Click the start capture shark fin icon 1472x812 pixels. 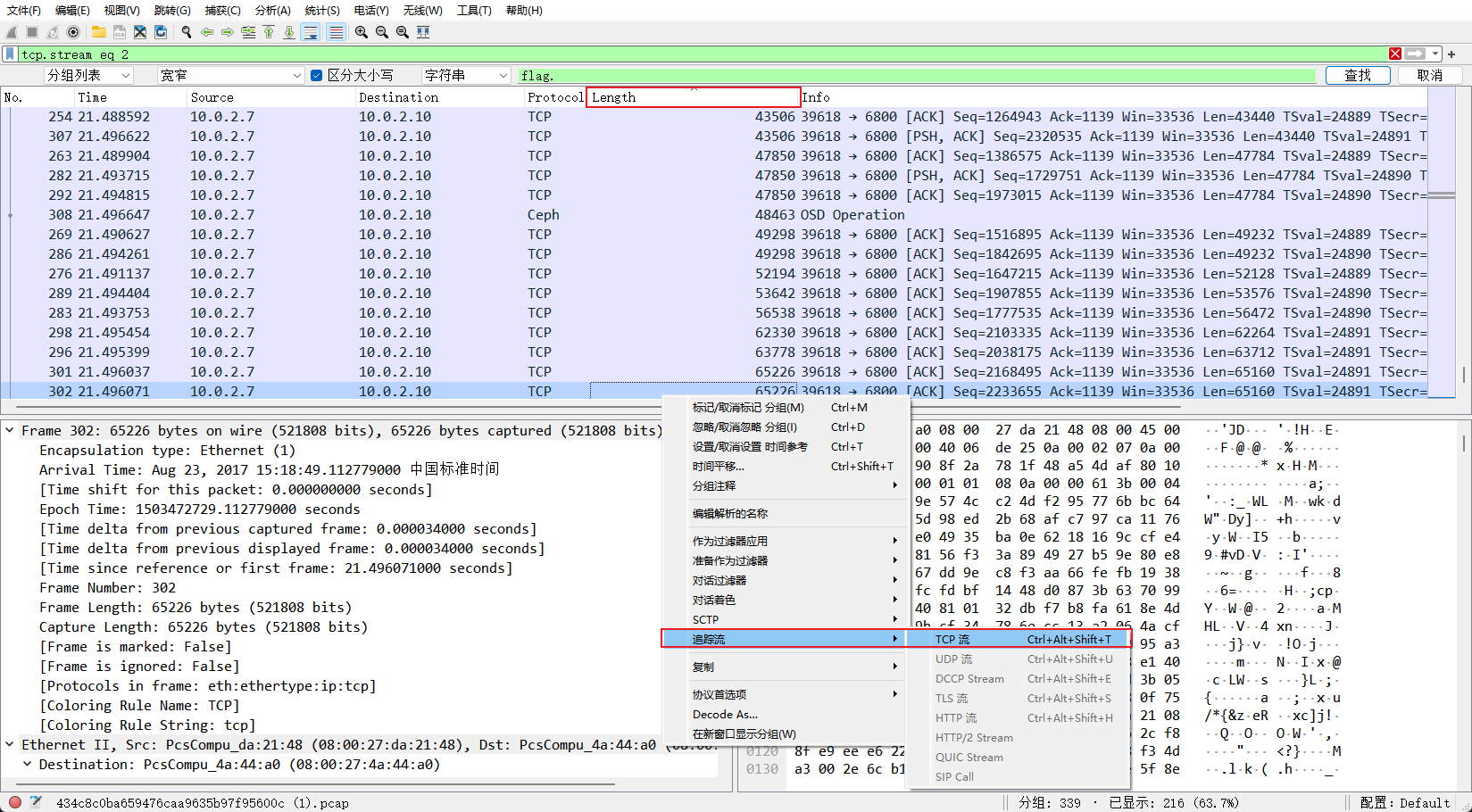pos(12,32)
